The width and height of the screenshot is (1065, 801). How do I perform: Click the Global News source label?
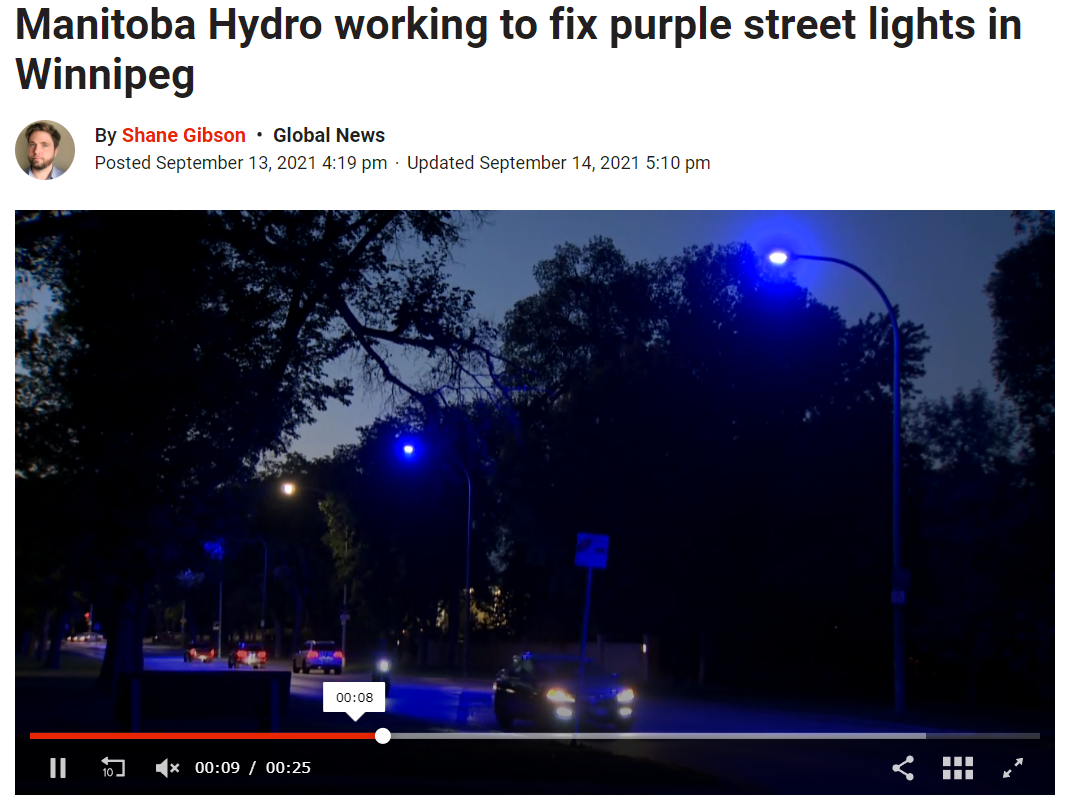click(x=329, y=135)
